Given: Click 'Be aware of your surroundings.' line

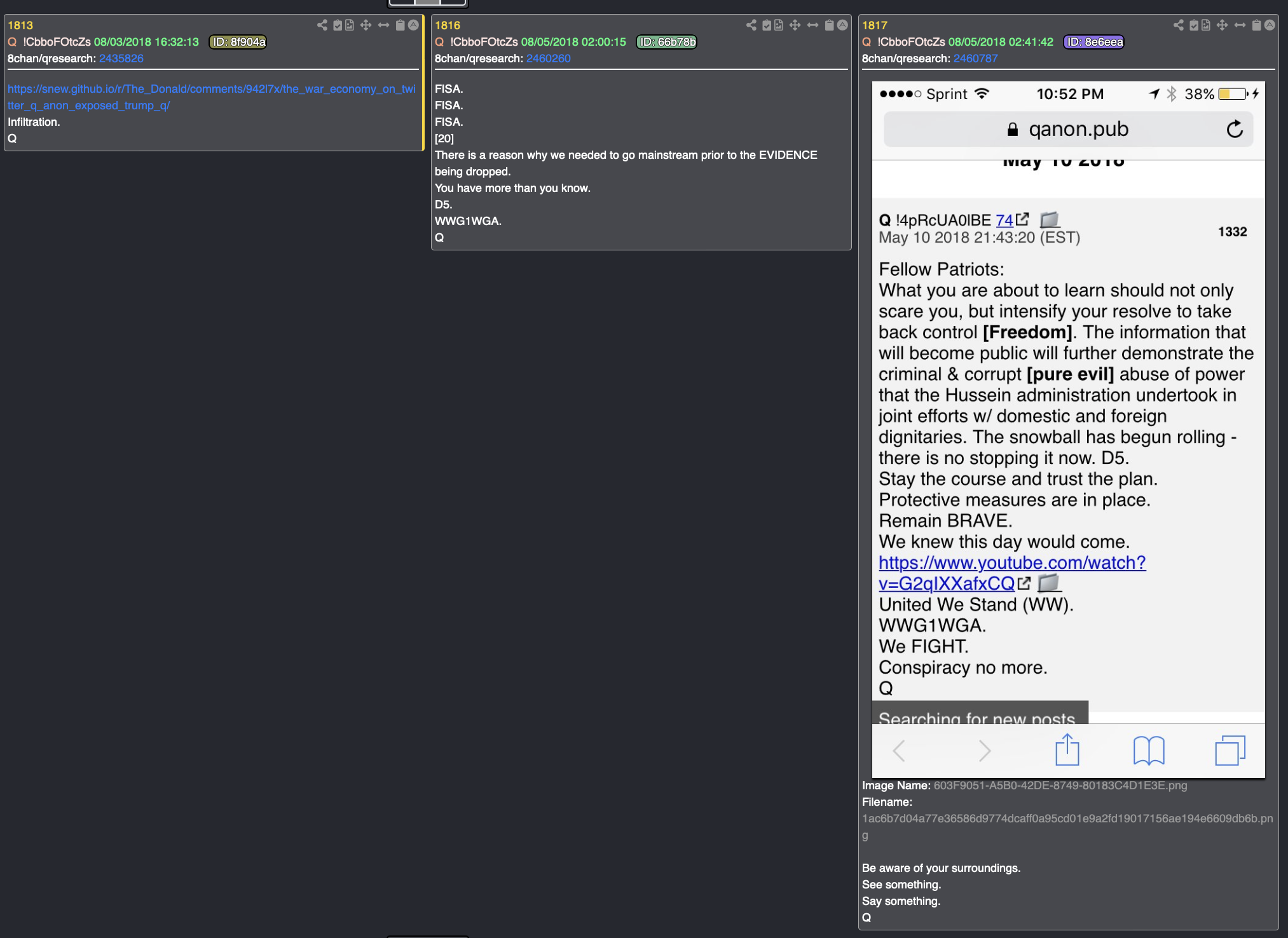Looking at the screenshot, I should (941, 868).
